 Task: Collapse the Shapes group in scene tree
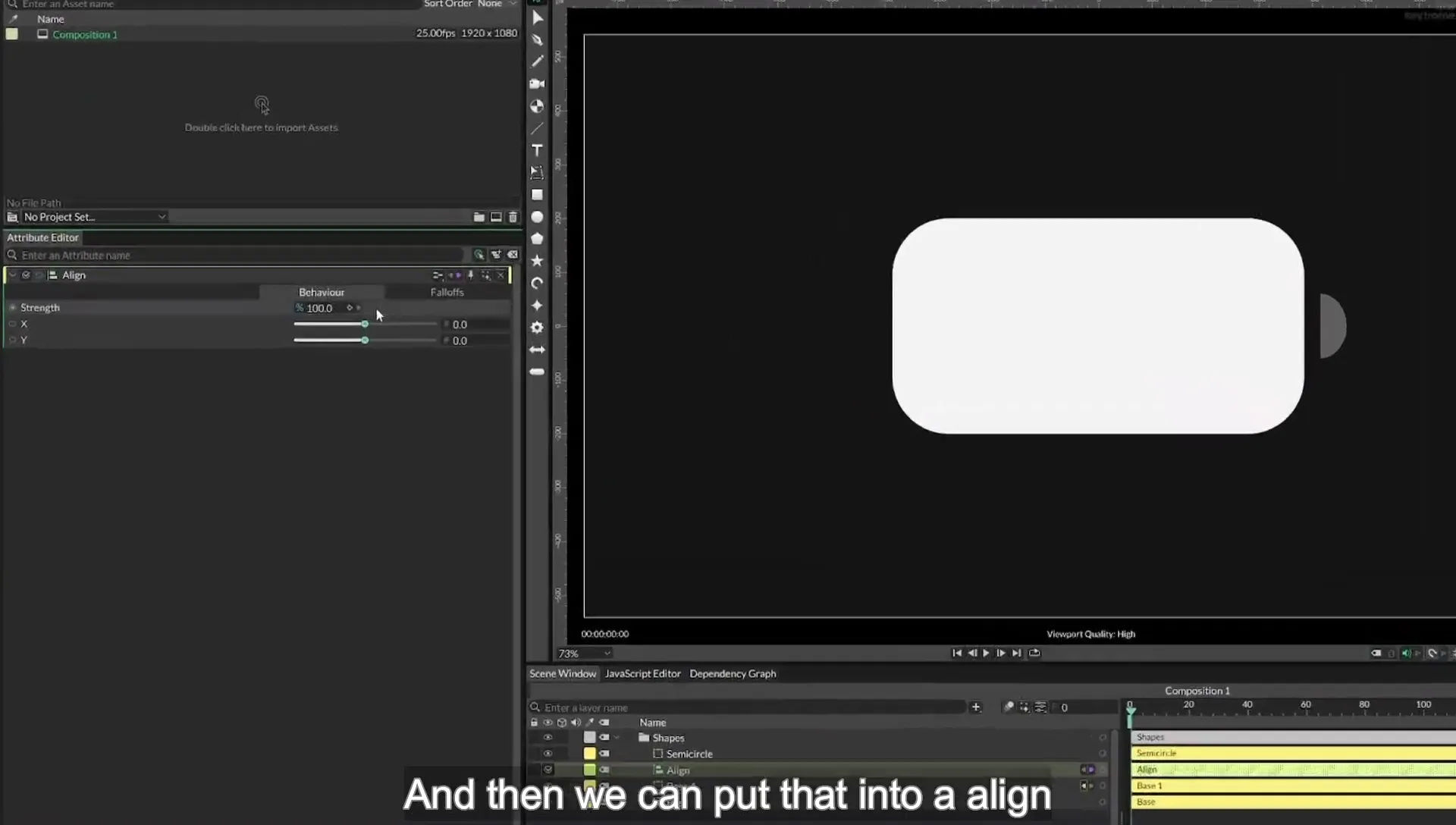(617, 738)
